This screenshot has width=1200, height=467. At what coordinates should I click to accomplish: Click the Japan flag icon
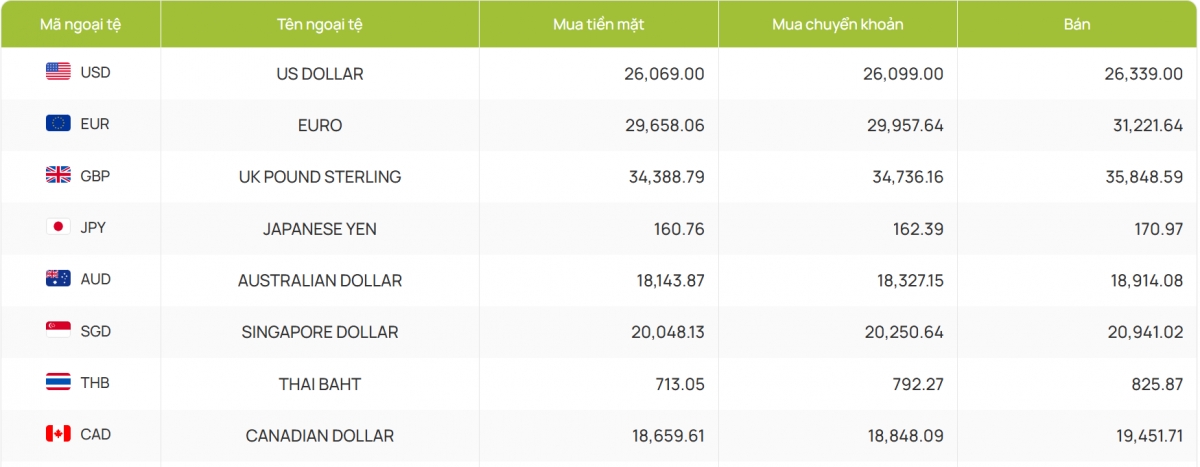click(58, 227)
